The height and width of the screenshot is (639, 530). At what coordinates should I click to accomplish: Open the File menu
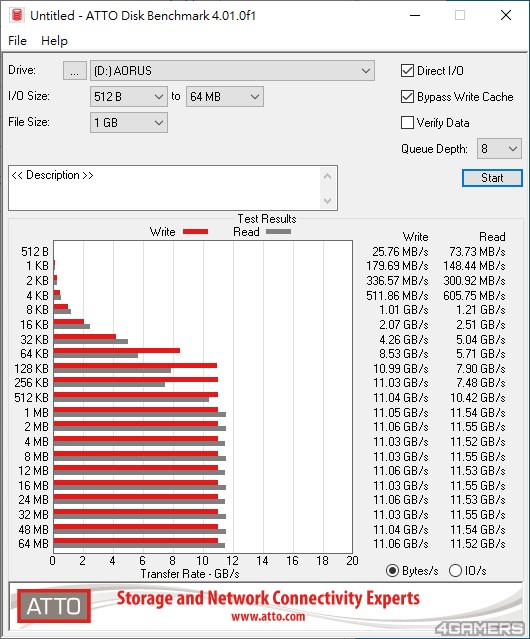pos(18,41)
